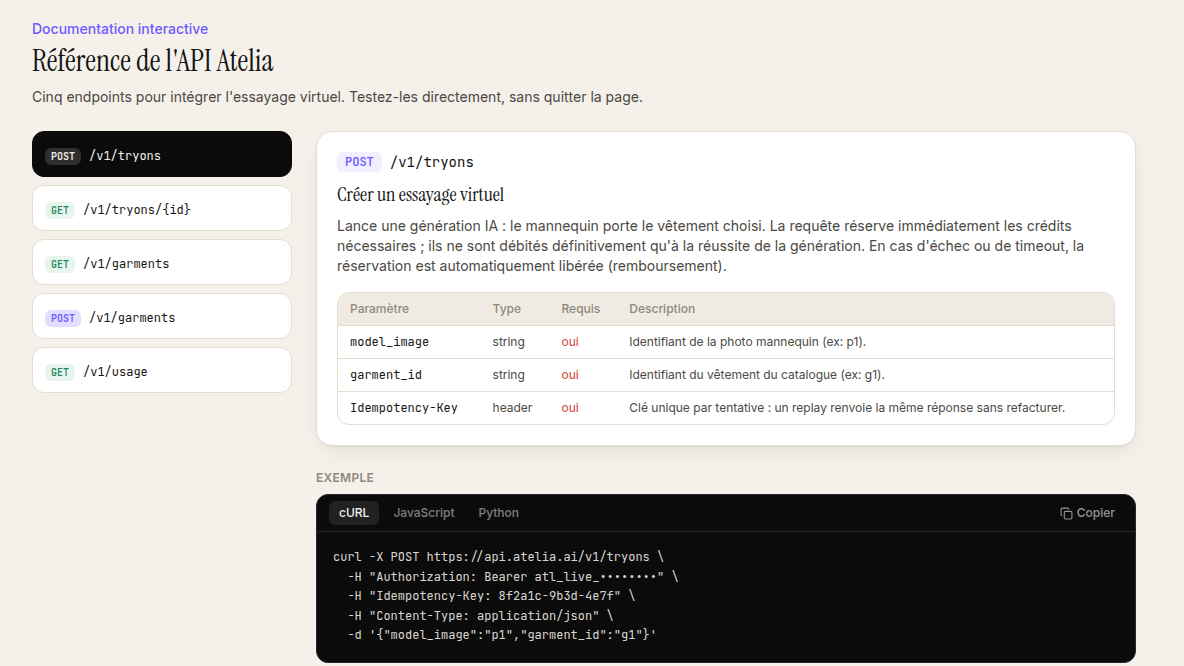Click the -d JSON body line in the code
Viewport: 1184px width, 666px height.
coord(501,635)
